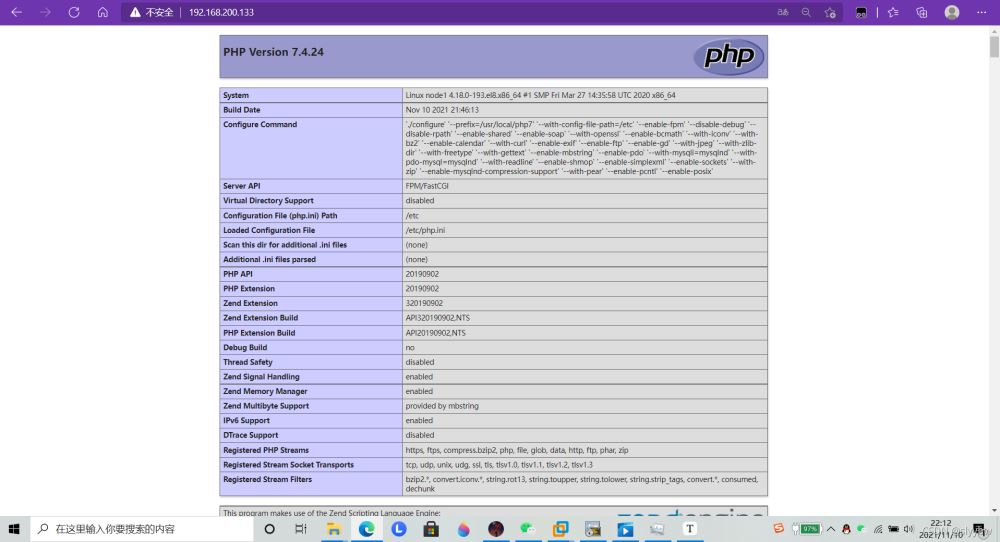The image size is (1000, 542).
Task: Open the Collections panel
Action: coord(922,12)
